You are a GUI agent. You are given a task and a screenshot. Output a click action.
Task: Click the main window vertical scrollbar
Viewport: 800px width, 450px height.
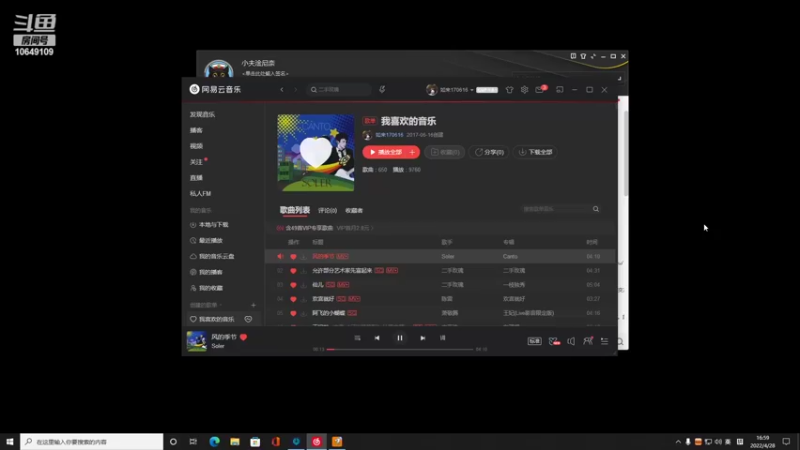(x=626, y=153)
